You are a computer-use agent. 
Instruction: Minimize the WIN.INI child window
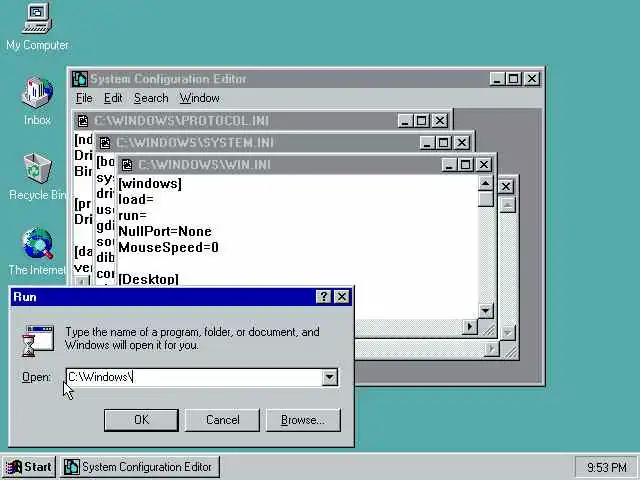pos(449,165)
